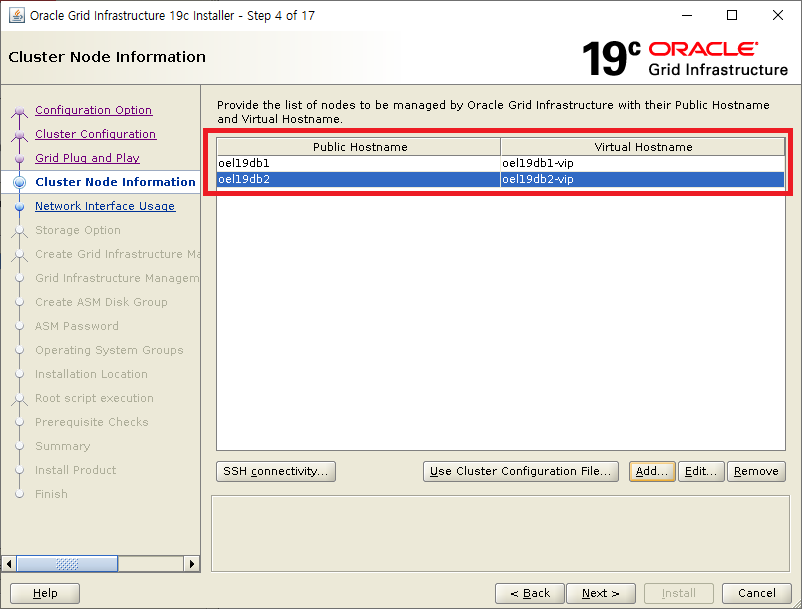
Task: Open the Configuration Option step link
Action: 94,110
